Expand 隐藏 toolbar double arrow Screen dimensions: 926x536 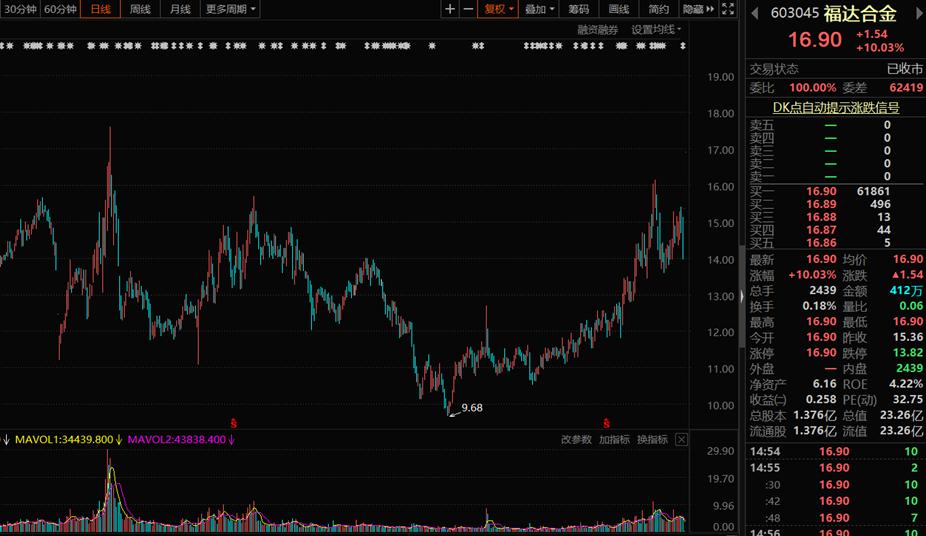tap(699, 9)
